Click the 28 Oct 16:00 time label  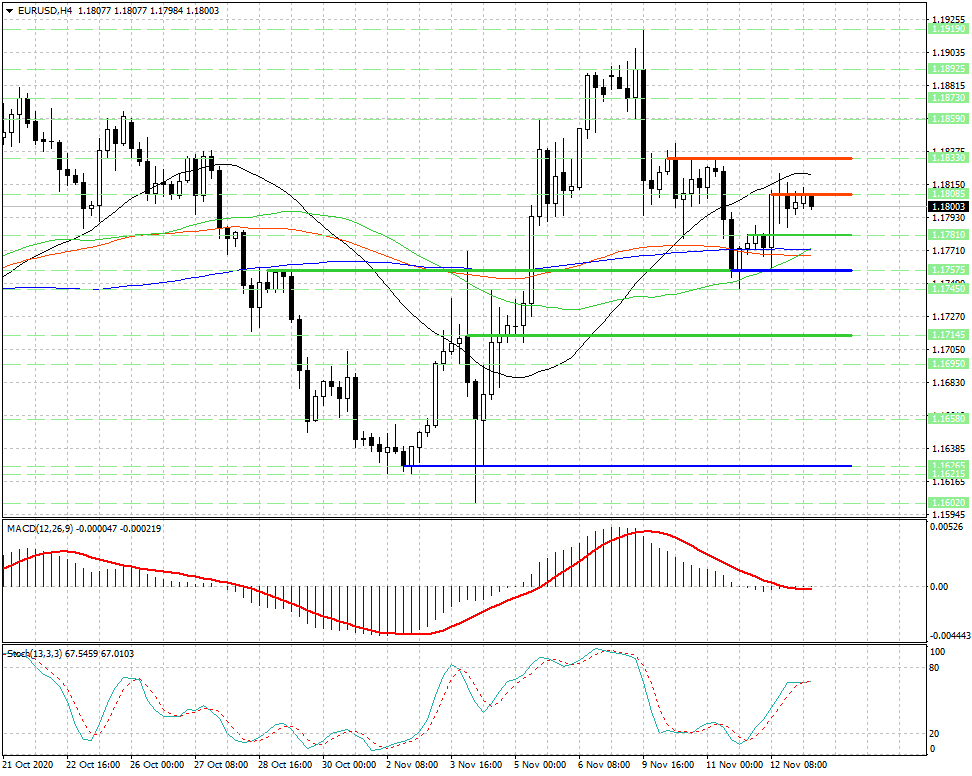coord(285,765)
